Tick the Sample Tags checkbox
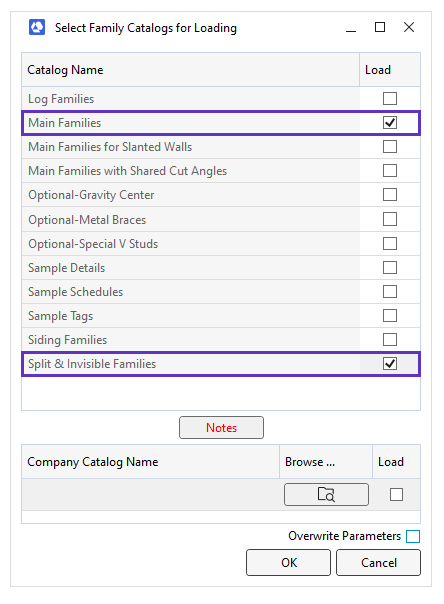Viewport: 444px width, 604px height. pos(390,315)
